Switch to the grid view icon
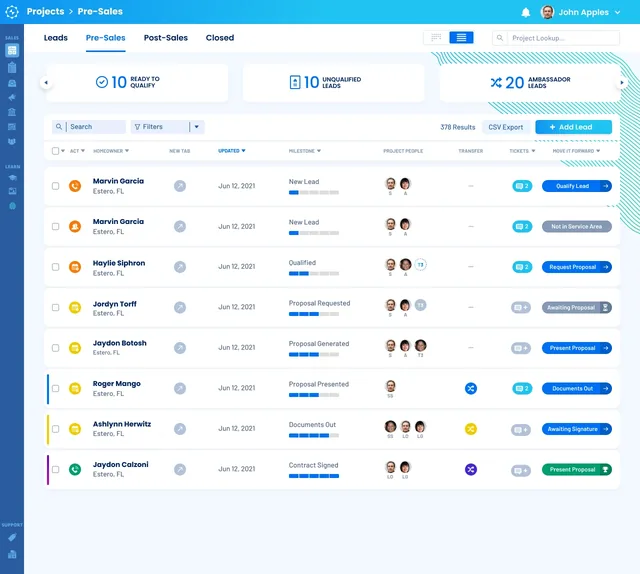This screenshot has height=574, width=640. tap(436, 38)
